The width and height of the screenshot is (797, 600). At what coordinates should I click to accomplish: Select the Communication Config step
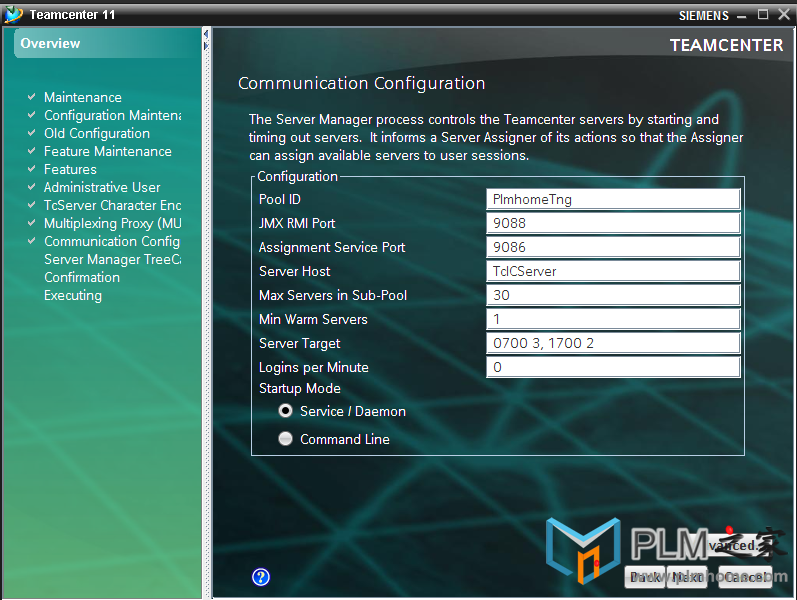(112, 242)
